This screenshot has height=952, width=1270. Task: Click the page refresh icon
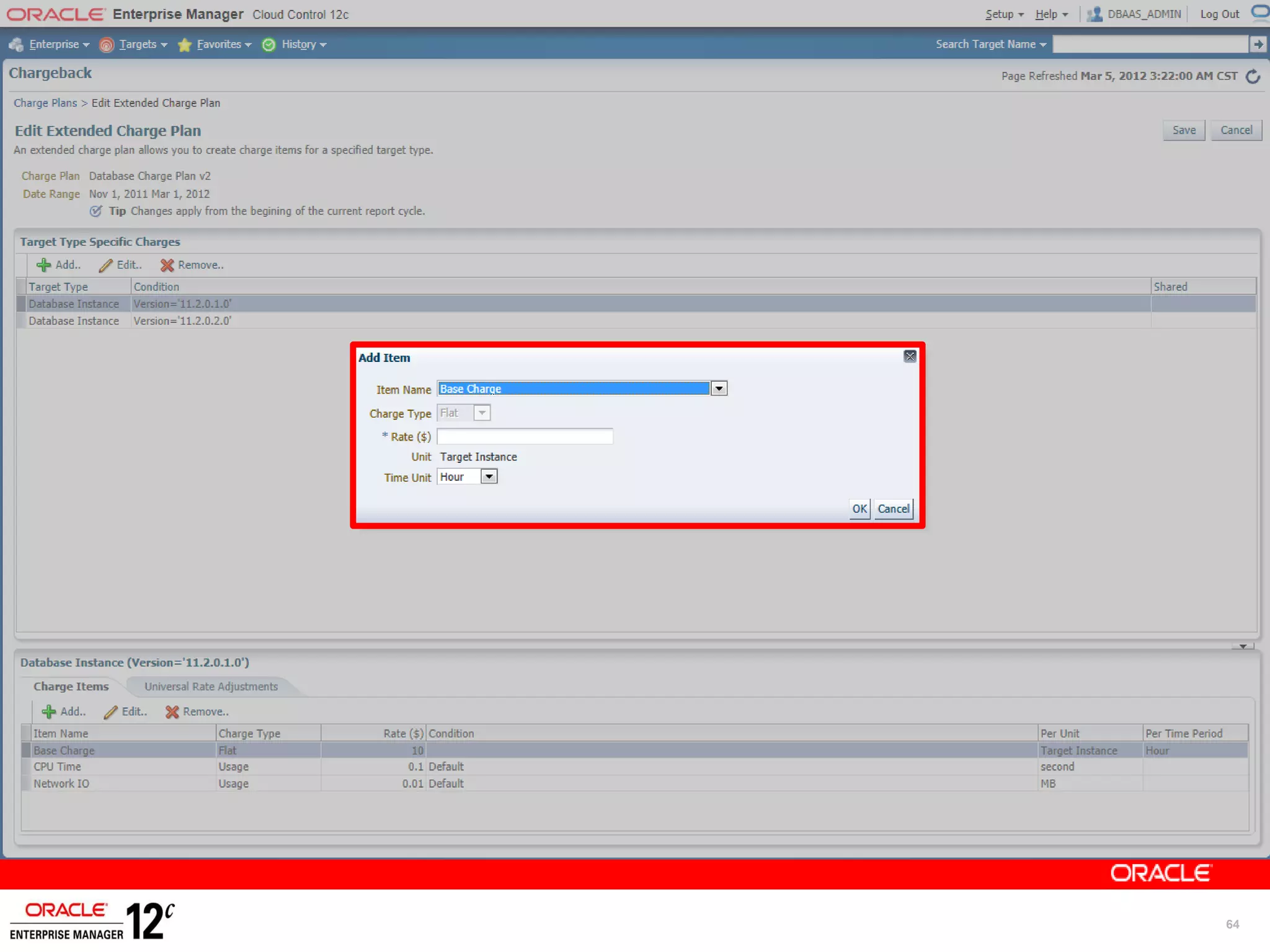1253,76
